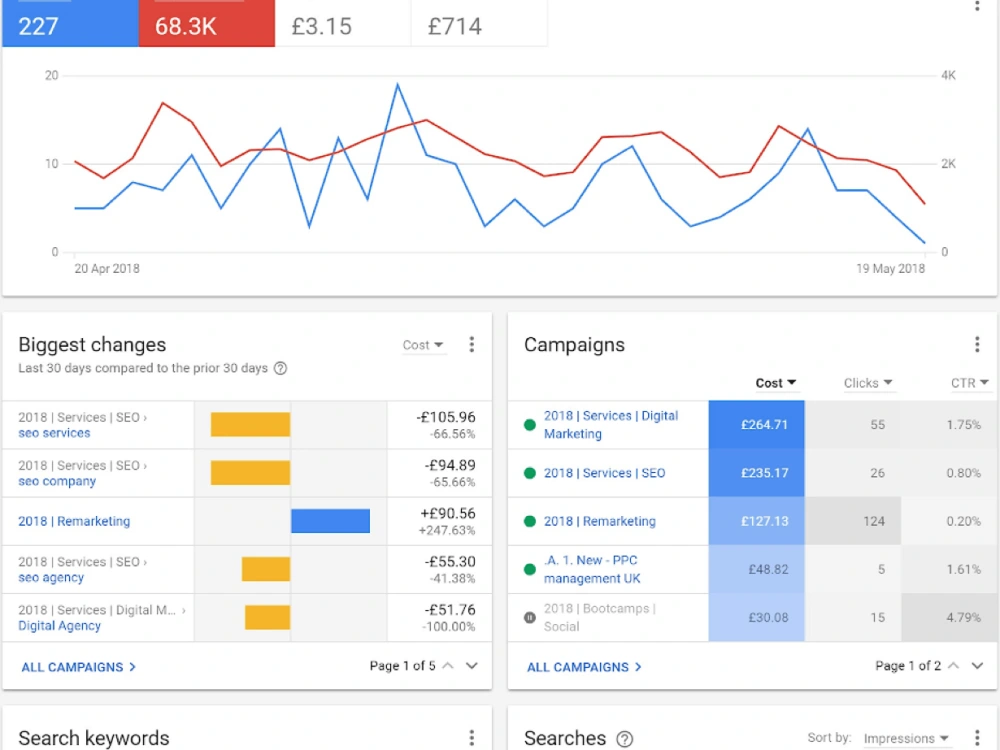Open 2018 | Services | SEO campaign link
Screen dimensions: 1000x750
point(605,473)
